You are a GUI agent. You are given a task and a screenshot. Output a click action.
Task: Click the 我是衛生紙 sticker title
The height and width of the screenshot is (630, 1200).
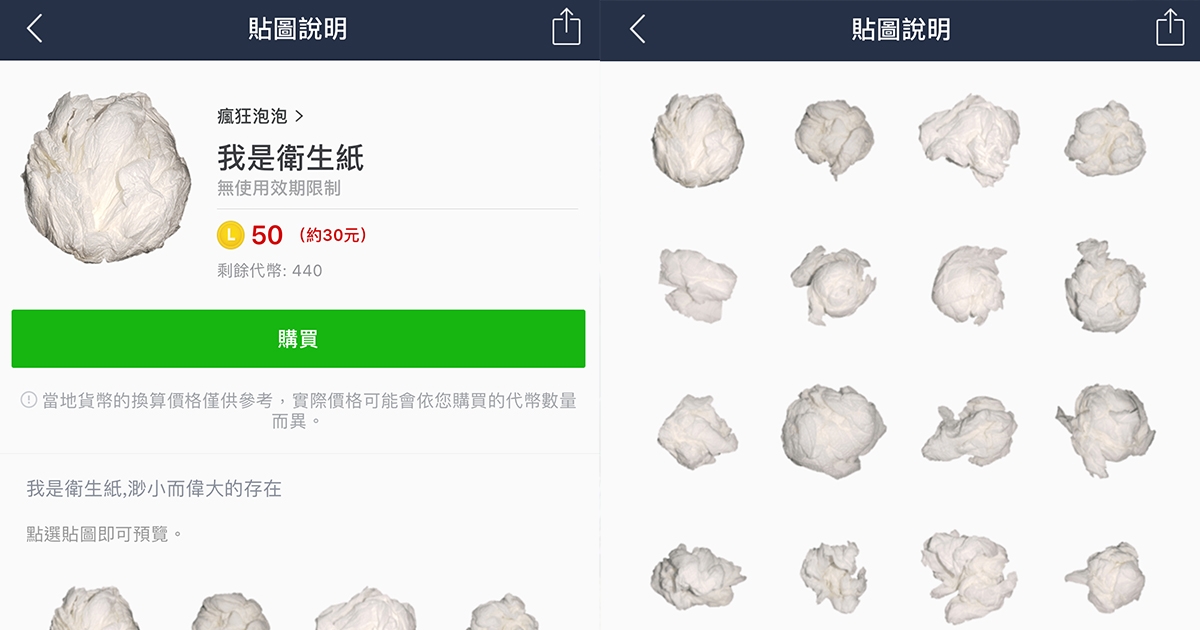[x=291, y=157]
